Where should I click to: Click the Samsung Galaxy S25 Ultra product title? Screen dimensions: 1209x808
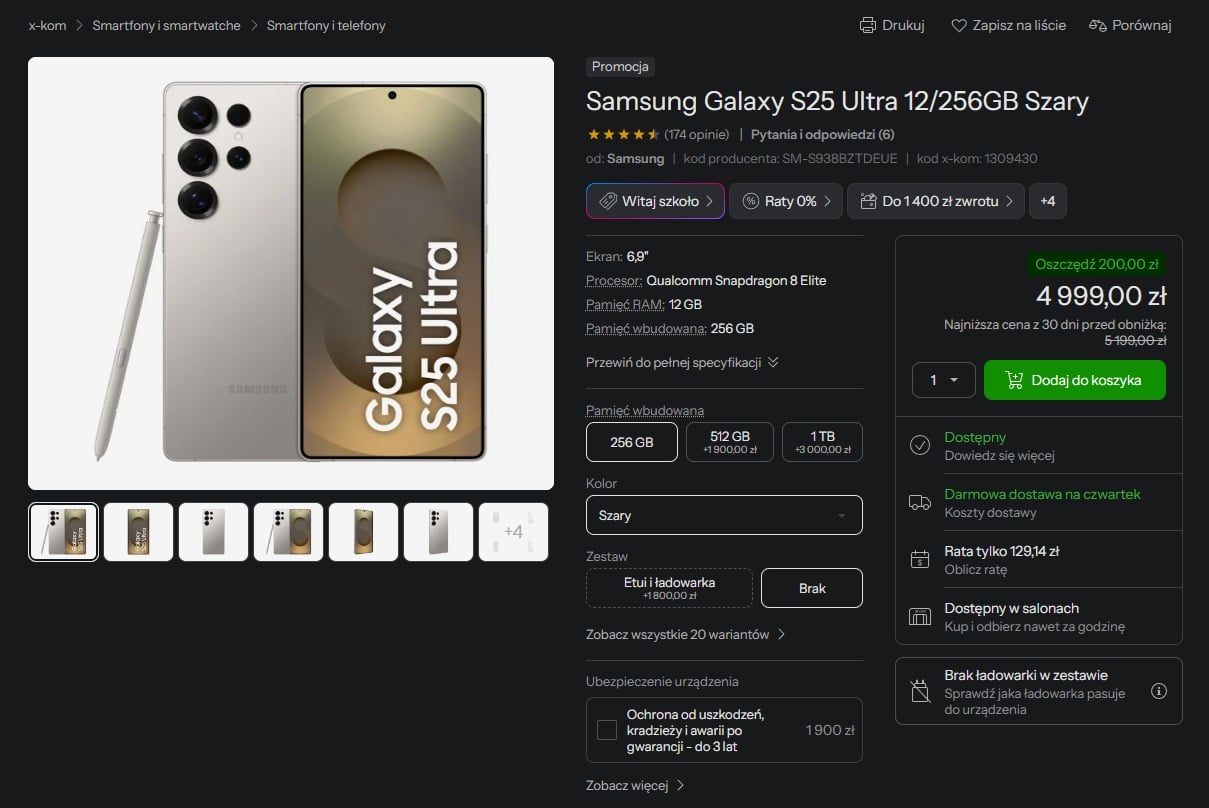[837, 101]
